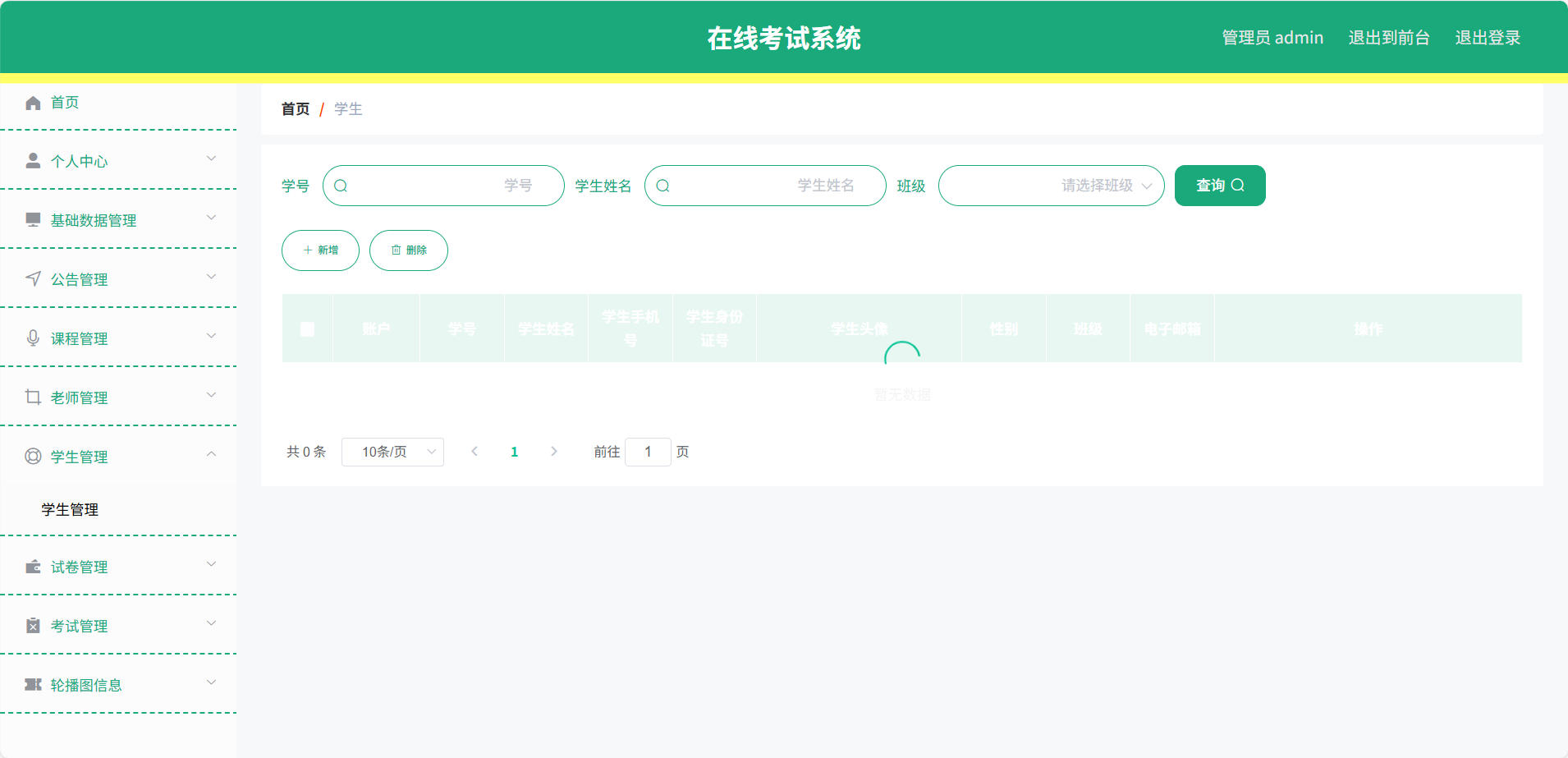Click the 电子邮箱 column header
Image resolution: width=1568 pixels, height=758 pixels.
(x=1172, y=328)
